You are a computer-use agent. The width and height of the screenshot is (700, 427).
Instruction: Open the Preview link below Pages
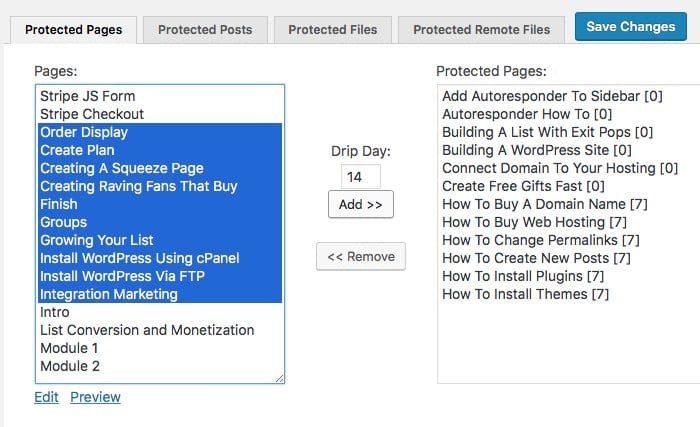pos(95,397)
